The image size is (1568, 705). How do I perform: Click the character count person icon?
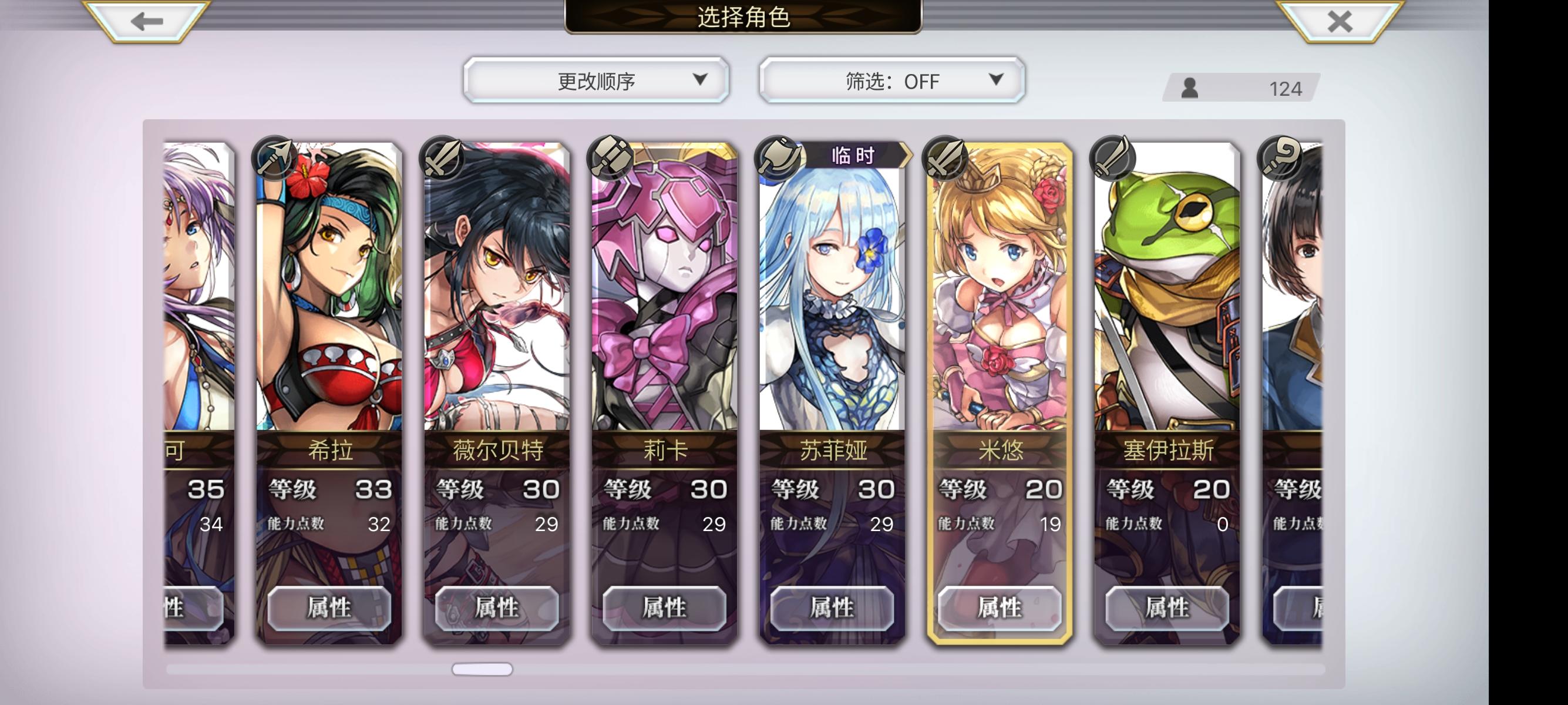(1189, 88)
